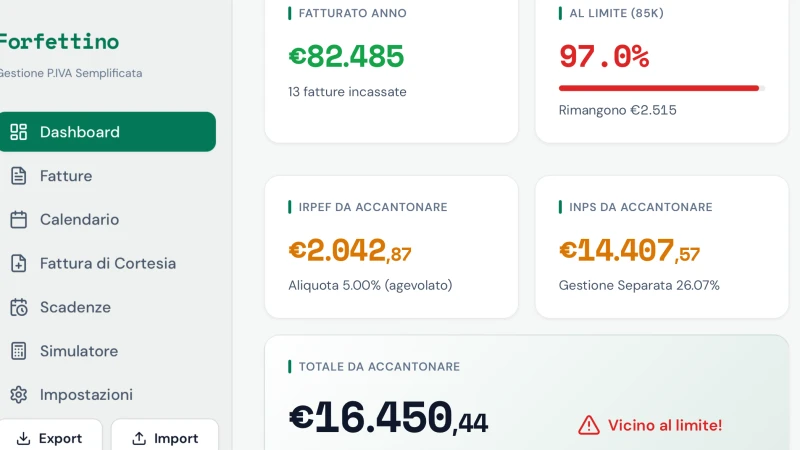800x450 pixels.
Task: Click the Forfettino logo title
Action: (x=58, y=42)
